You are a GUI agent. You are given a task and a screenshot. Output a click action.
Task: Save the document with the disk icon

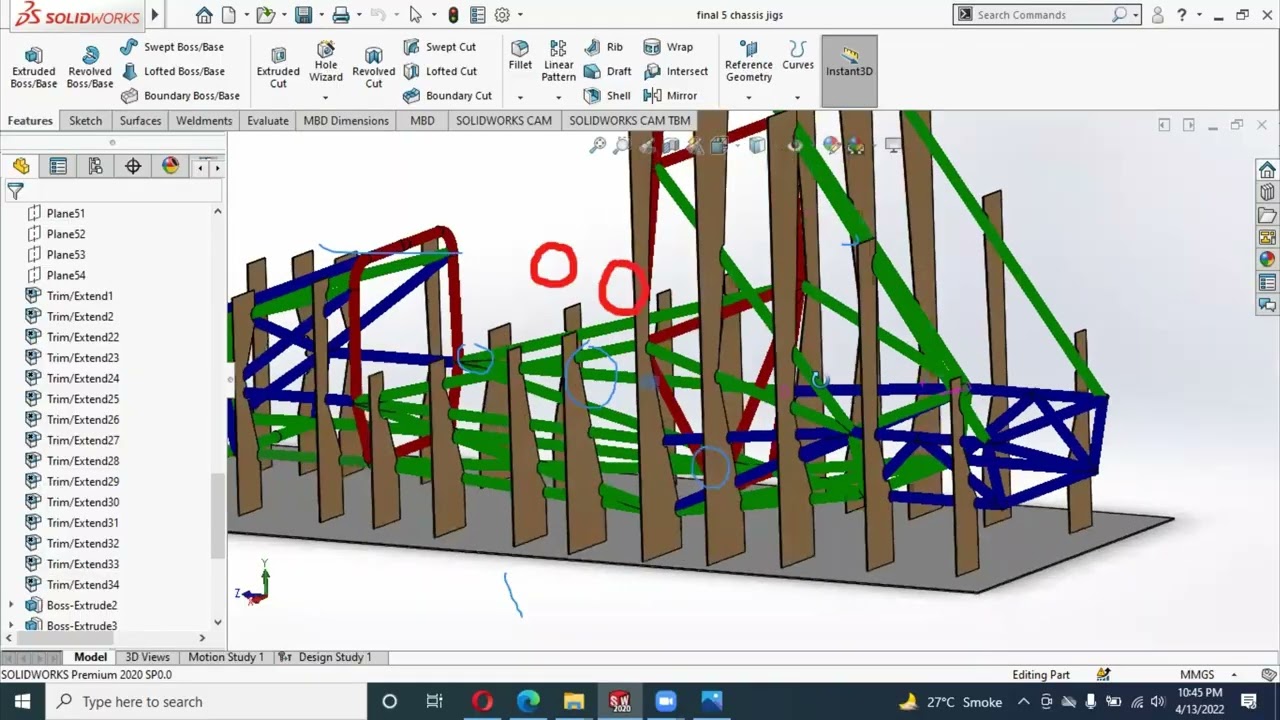[x=303, y=15]
